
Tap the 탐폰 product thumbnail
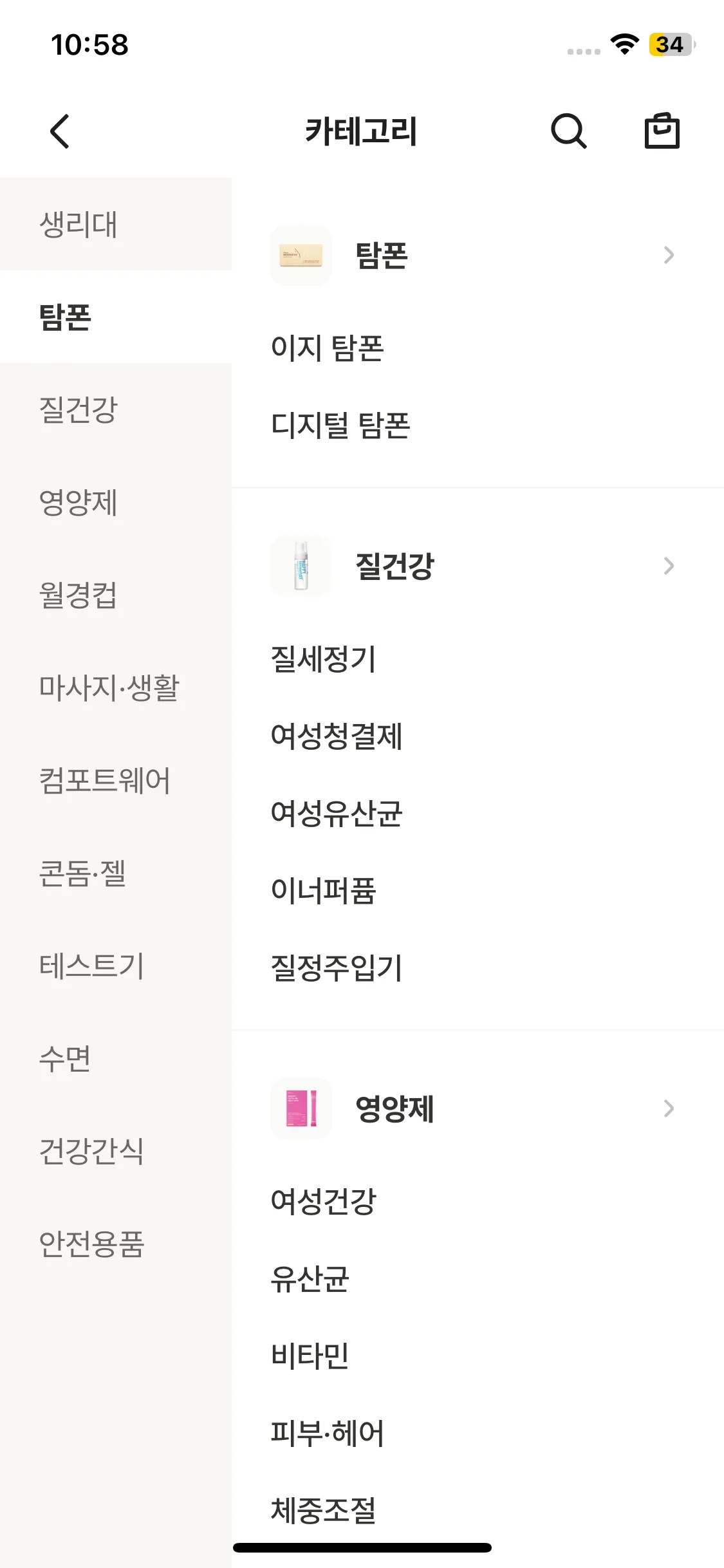(301, 255)
